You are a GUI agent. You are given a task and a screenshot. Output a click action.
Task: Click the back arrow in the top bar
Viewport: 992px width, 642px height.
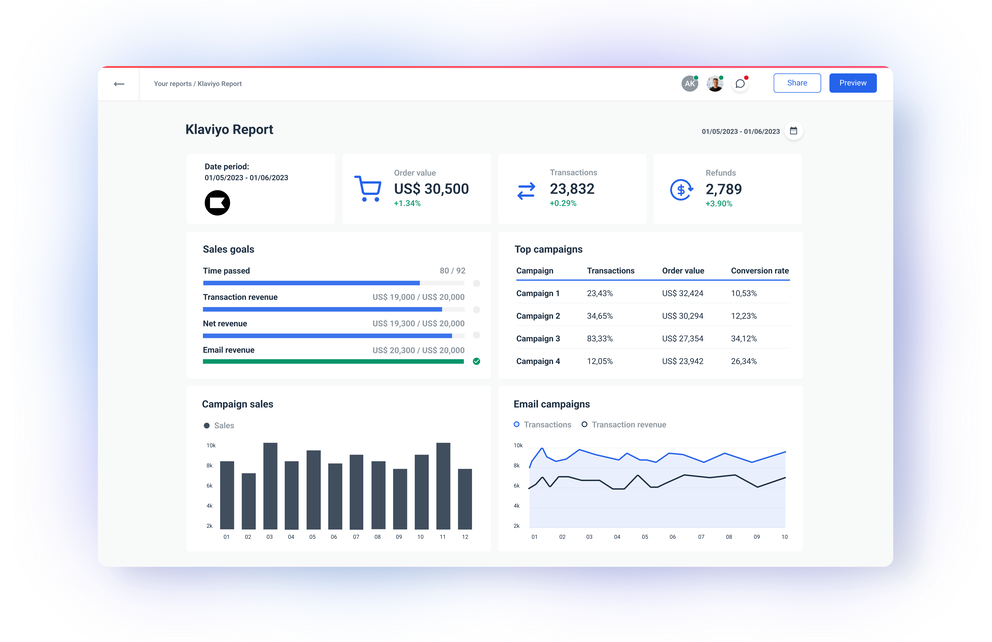(118, 83)
